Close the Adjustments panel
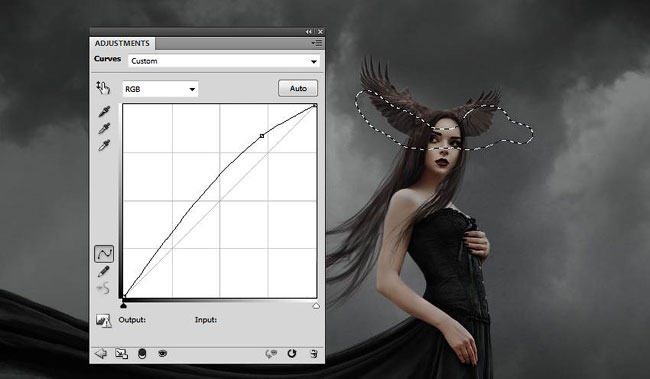 click(x=320, y=32)
